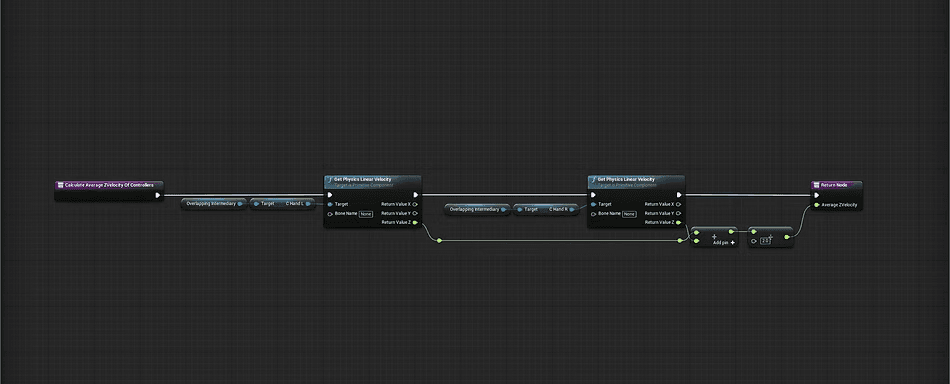The image size is (950, 384).
Task: Edit Bone Name None field on C Hand L velocity node
Action: click(x=365, y=214)
